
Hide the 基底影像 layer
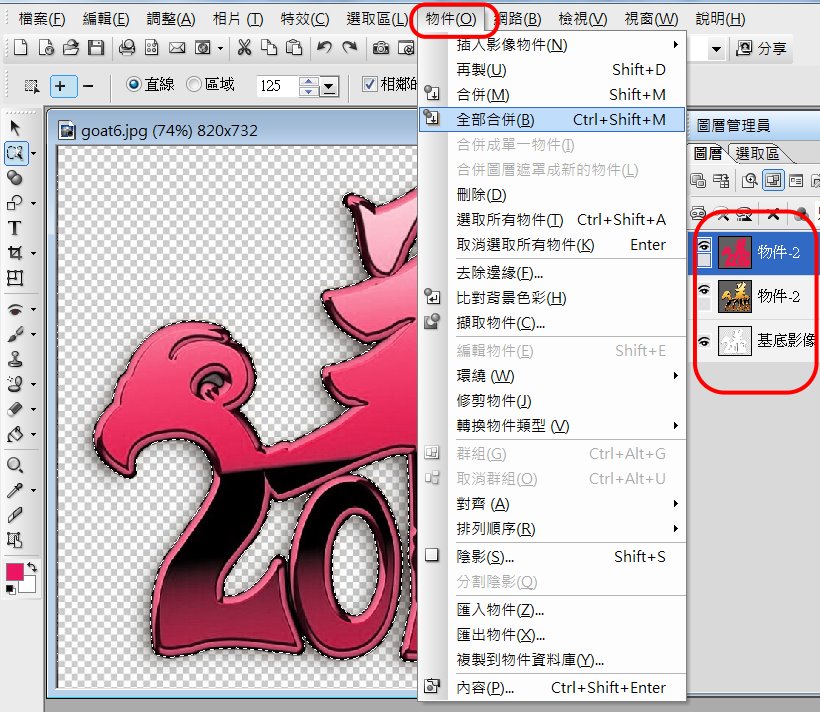704,342
